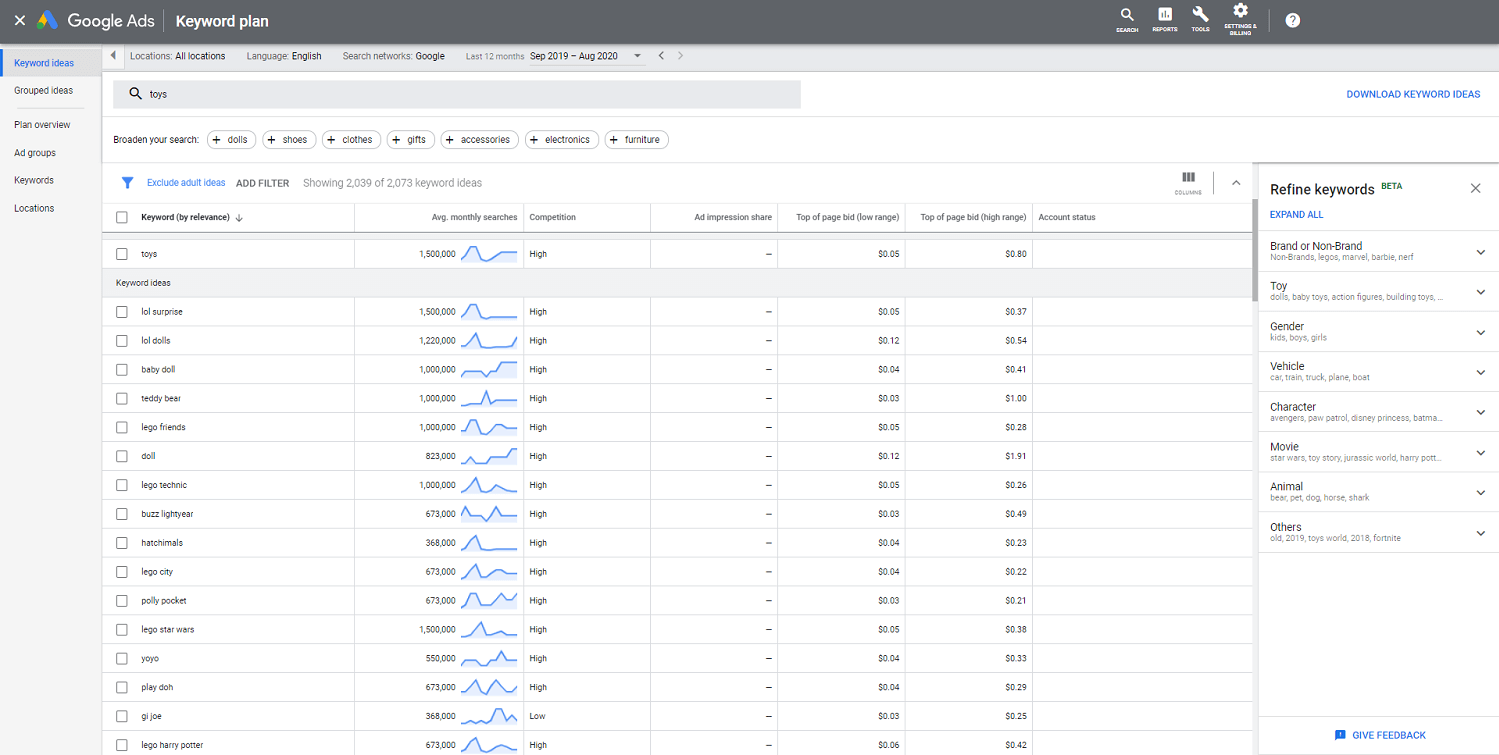Select the 'lol dolls' checkbox

coord(122,341)
